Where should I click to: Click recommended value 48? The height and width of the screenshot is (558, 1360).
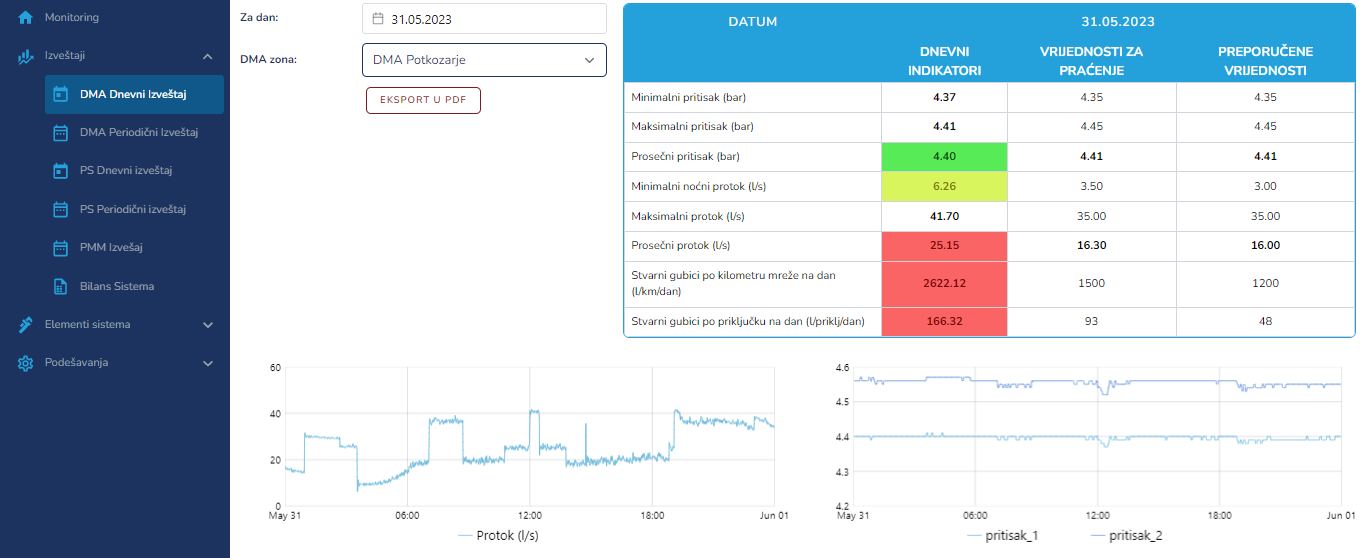point(1265,322)
